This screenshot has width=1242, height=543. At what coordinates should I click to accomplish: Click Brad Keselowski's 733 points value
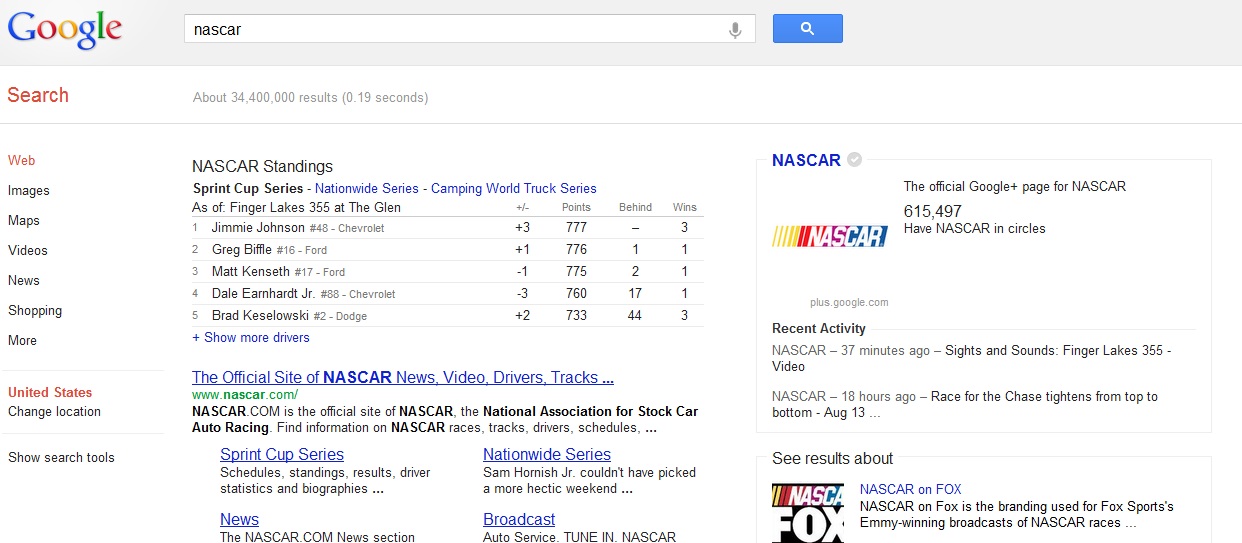pos(576,315)
